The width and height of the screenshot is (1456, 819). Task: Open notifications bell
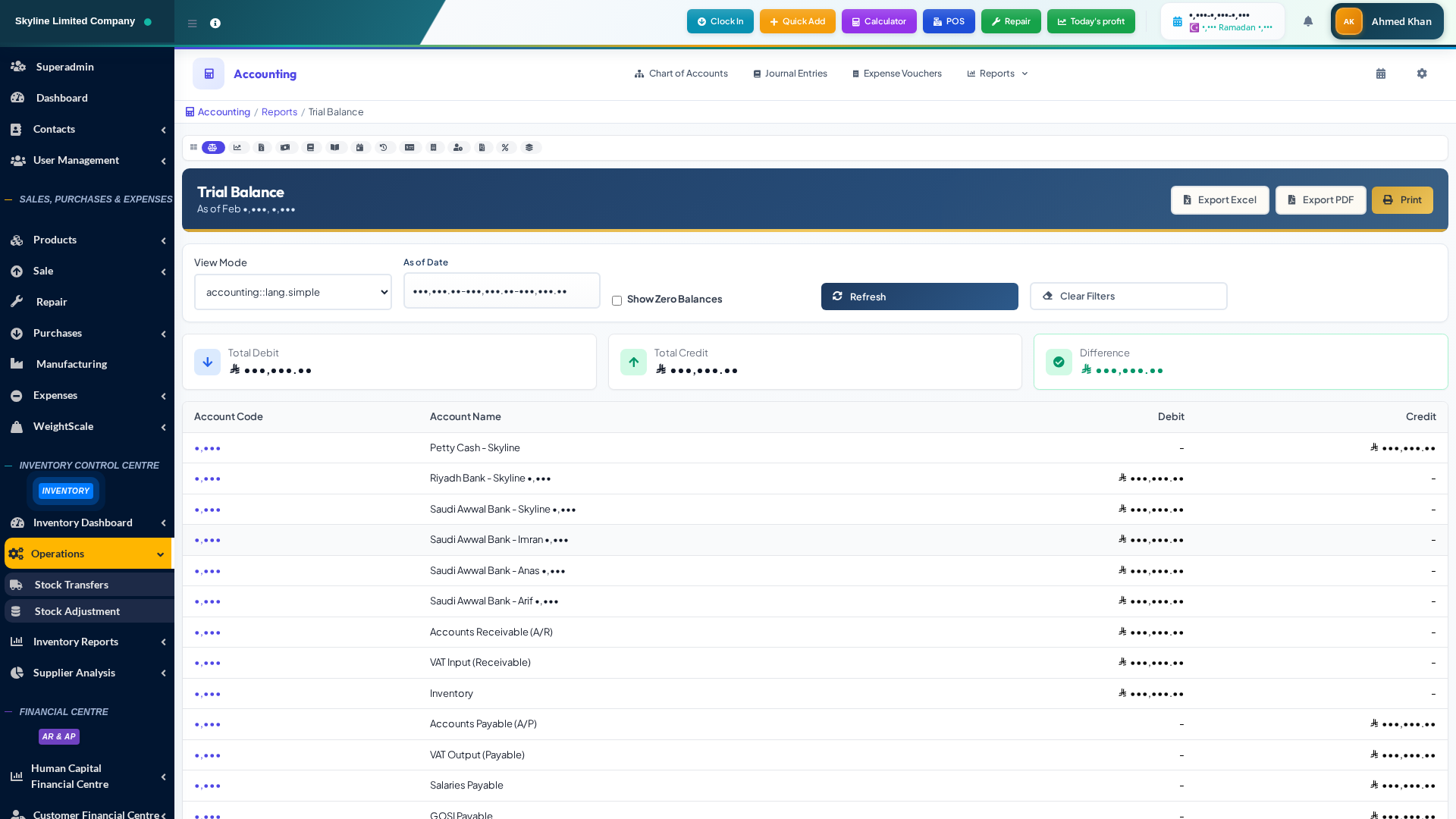(1307, 21)
